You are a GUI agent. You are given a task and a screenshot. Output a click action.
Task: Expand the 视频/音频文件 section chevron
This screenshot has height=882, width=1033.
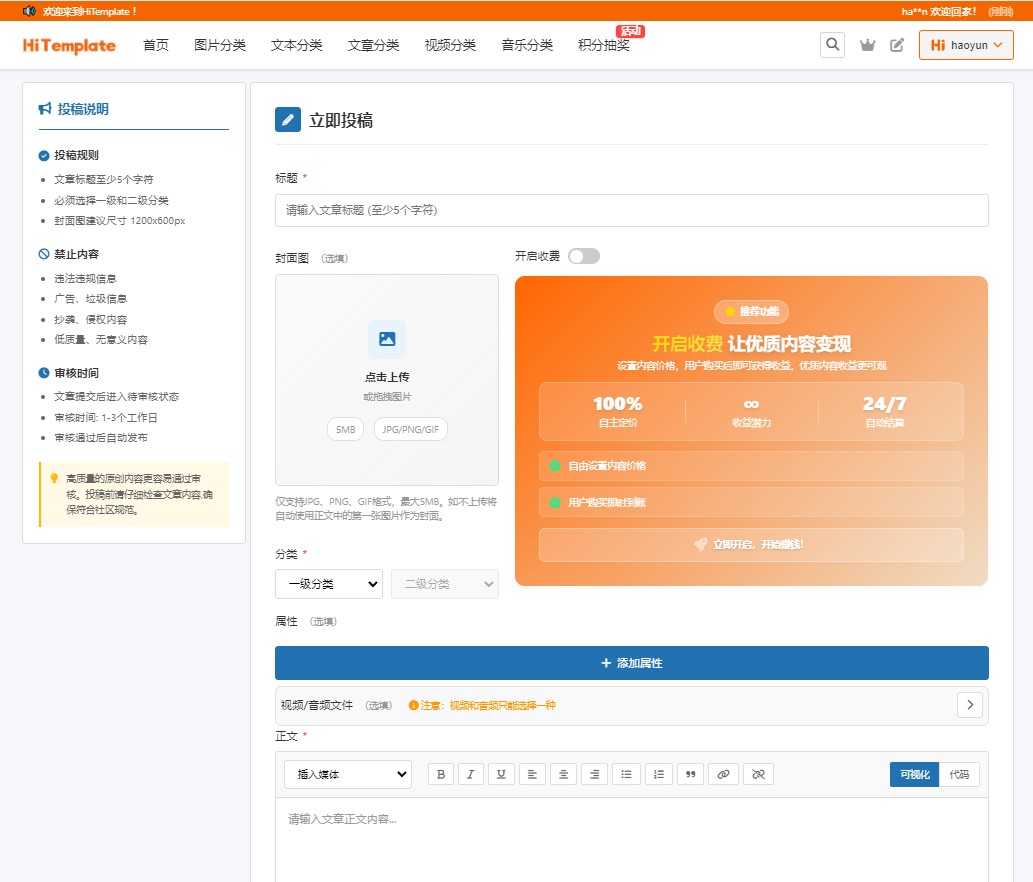click(969, 705)
